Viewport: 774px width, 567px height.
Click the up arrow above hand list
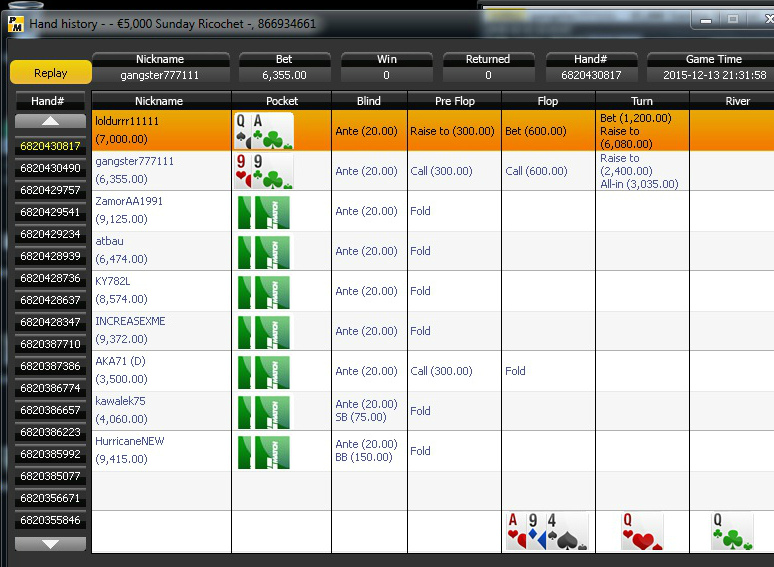pyautogui.click(x=50, y=121)
